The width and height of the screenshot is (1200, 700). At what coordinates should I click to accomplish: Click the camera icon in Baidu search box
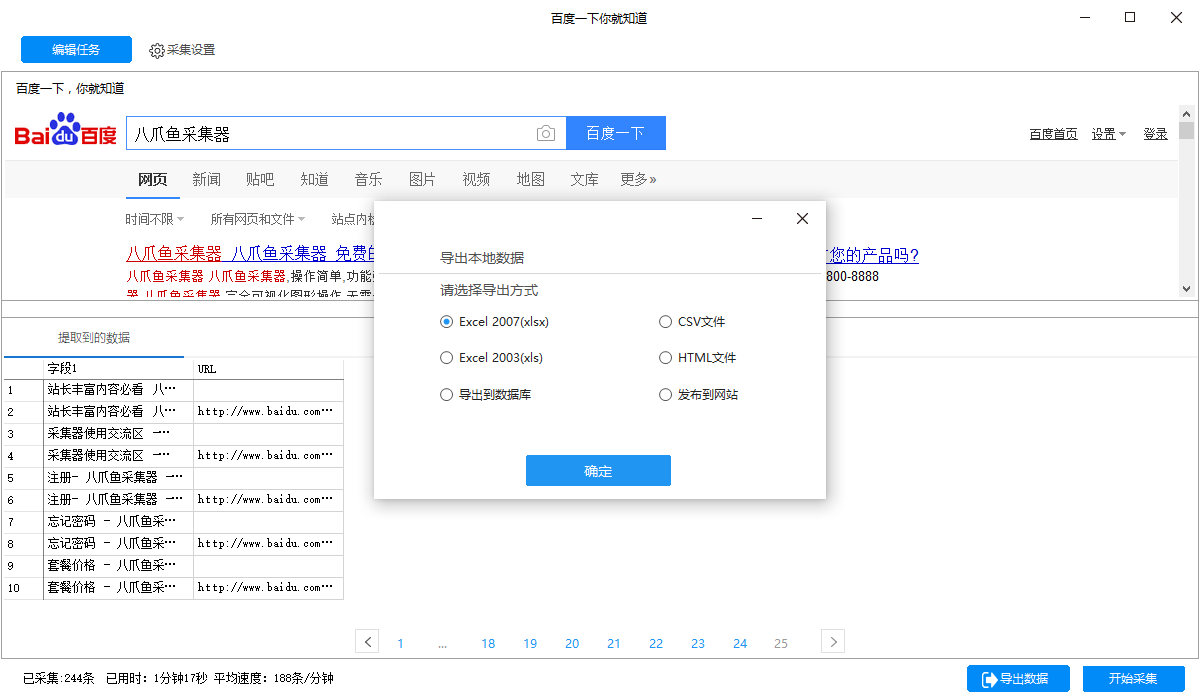click(x=545, y=133)
